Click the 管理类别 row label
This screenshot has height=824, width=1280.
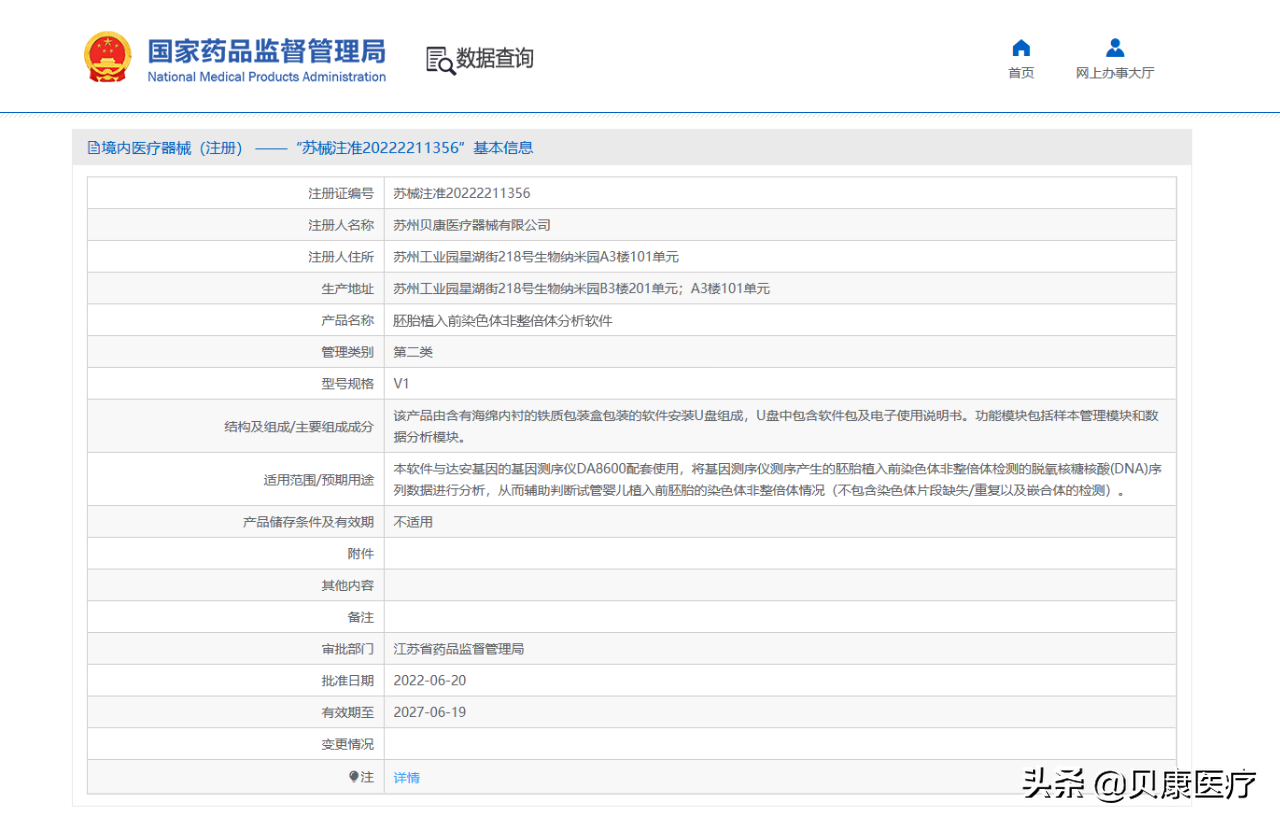pos(348,353)
